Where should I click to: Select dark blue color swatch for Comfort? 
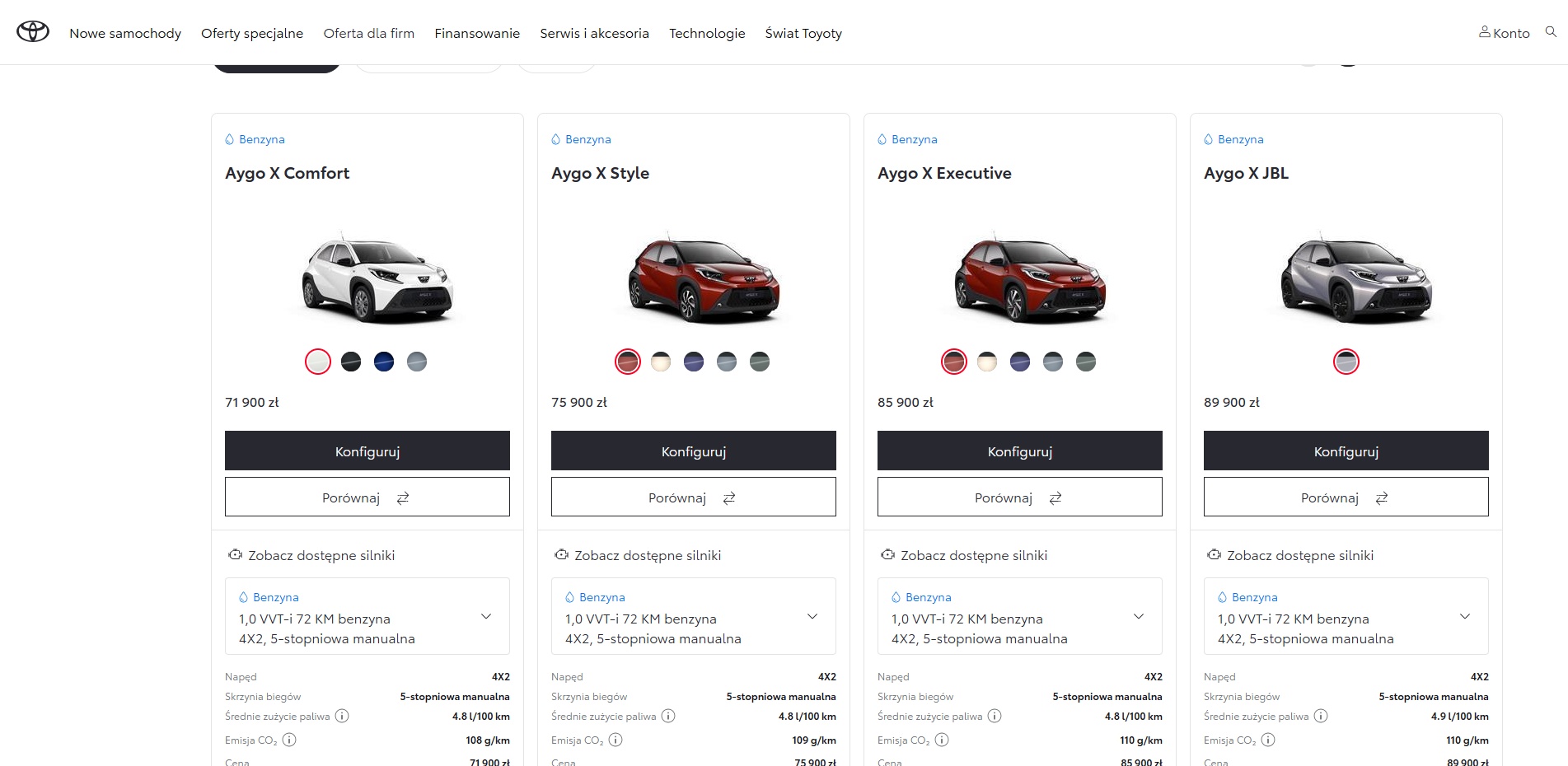coord(384,362)
